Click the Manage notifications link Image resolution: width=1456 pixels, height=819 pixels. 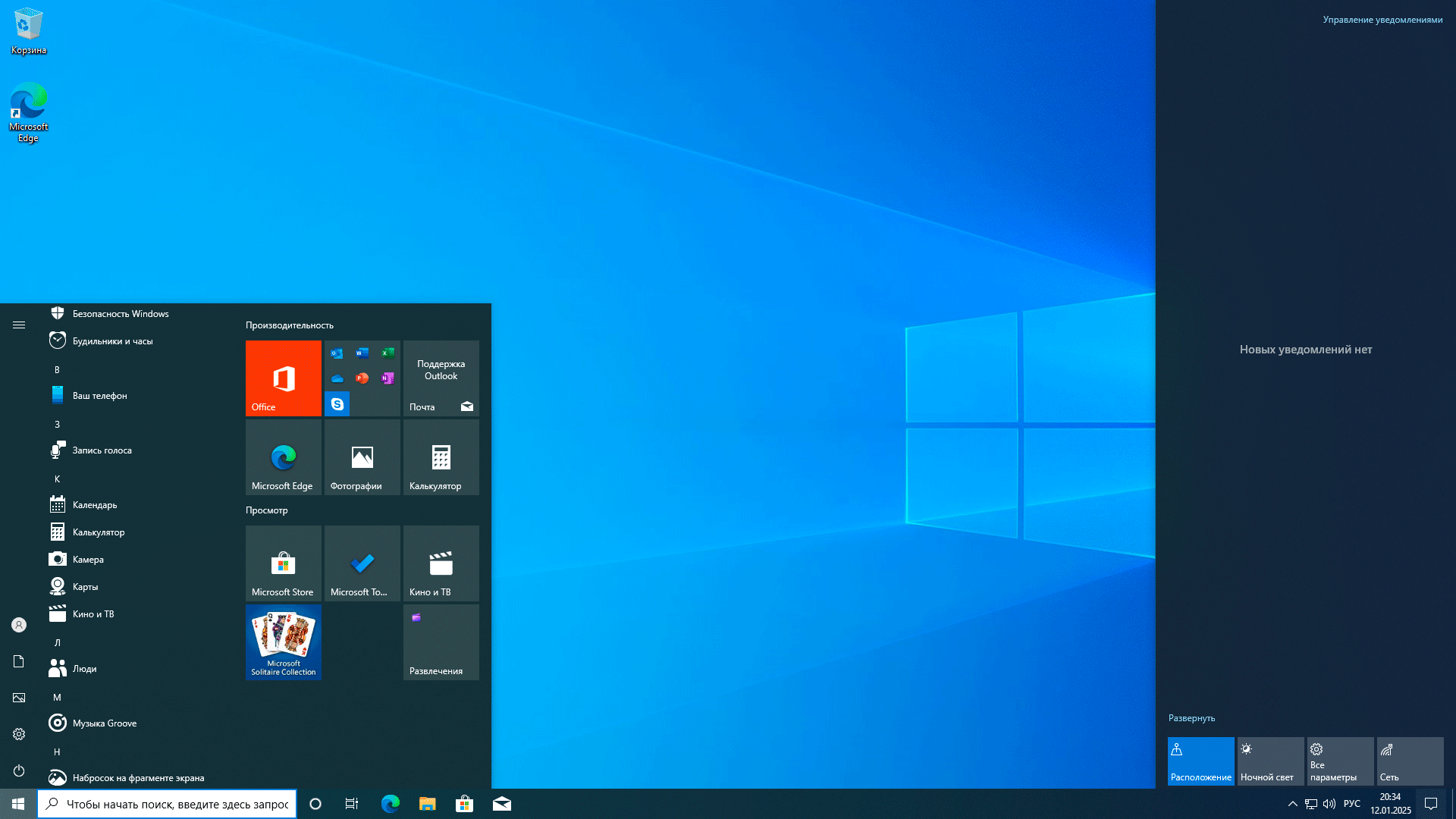tap(1382, 20)
